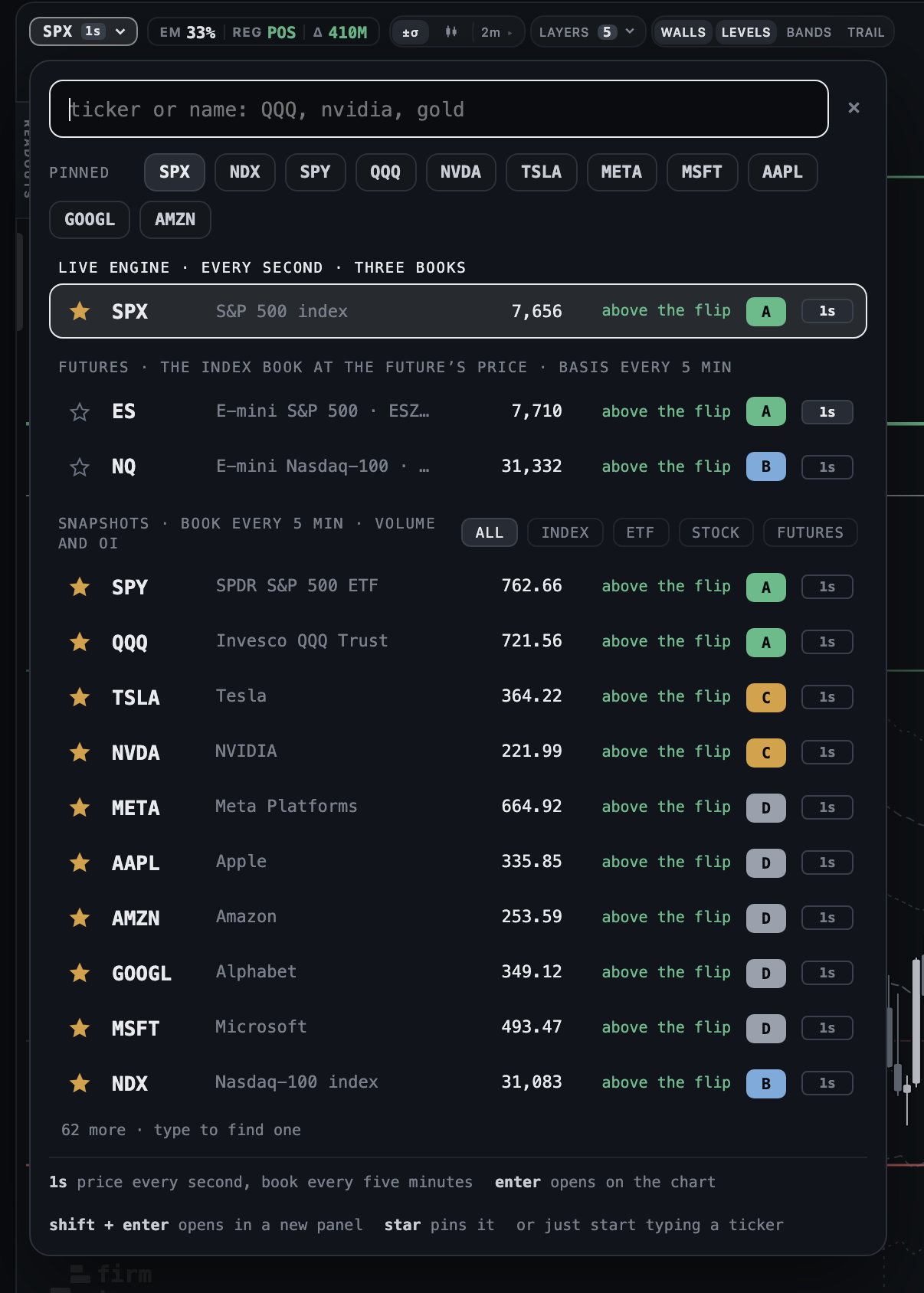The width and height of the screenshot is (924, 1293).
Task: Choose the pinned NDX chip
Action: [245, 172]
